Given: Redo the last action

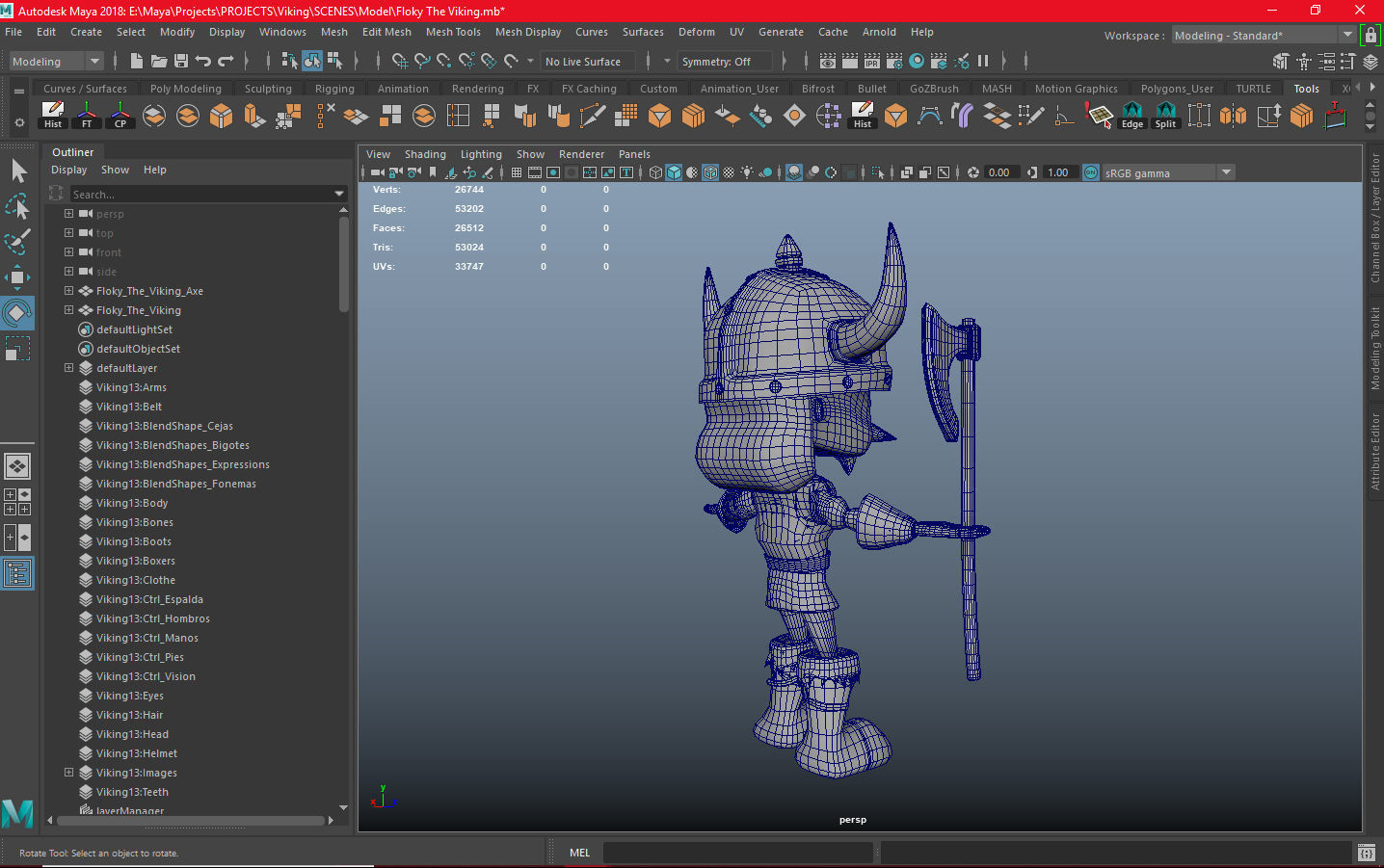Looking at the screenshot, I should (226, 61).
